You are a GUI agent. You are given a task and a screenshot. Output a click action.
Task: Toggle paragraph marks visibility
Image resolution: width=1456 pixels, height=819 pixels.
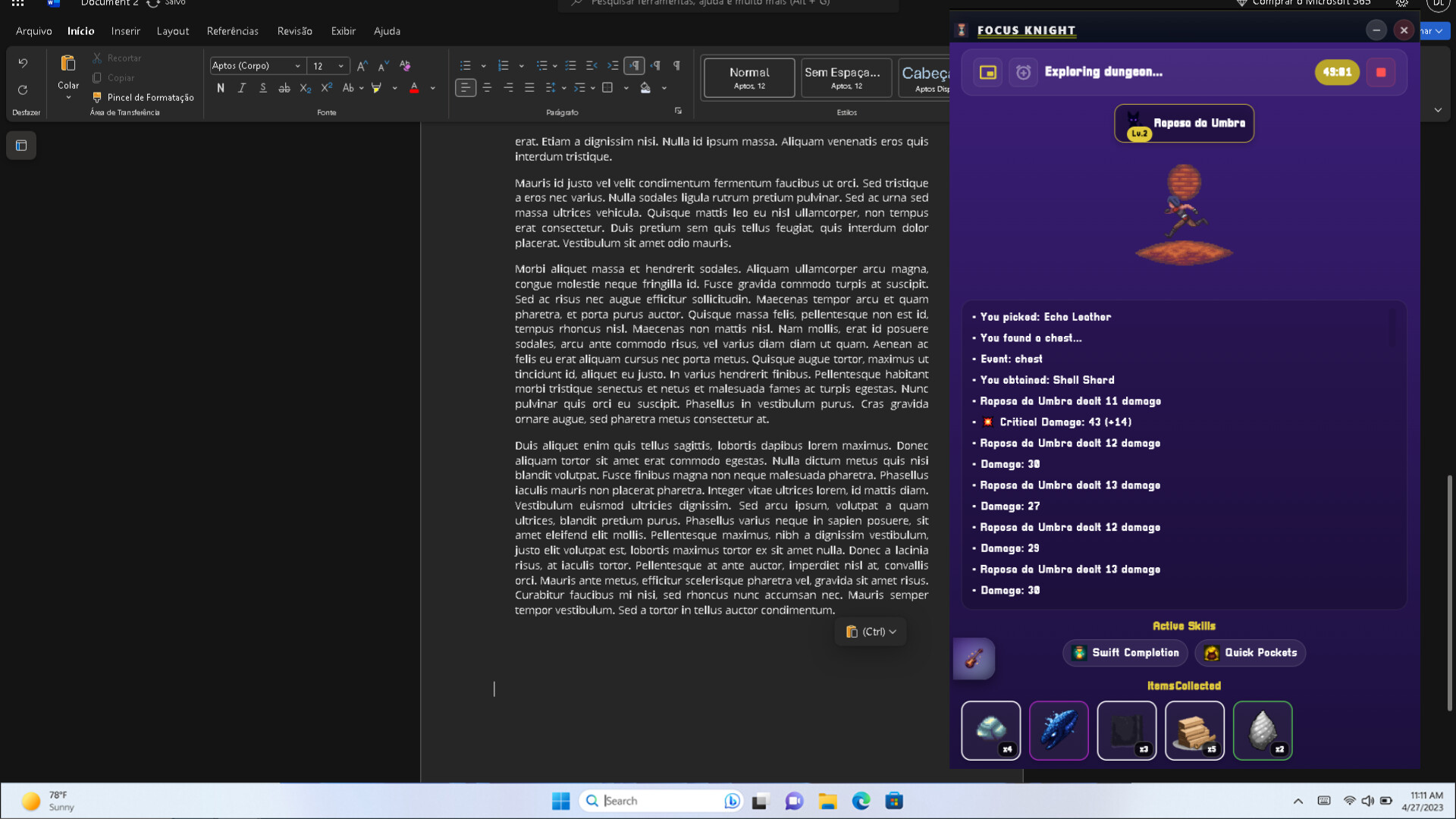click(676, 66)
